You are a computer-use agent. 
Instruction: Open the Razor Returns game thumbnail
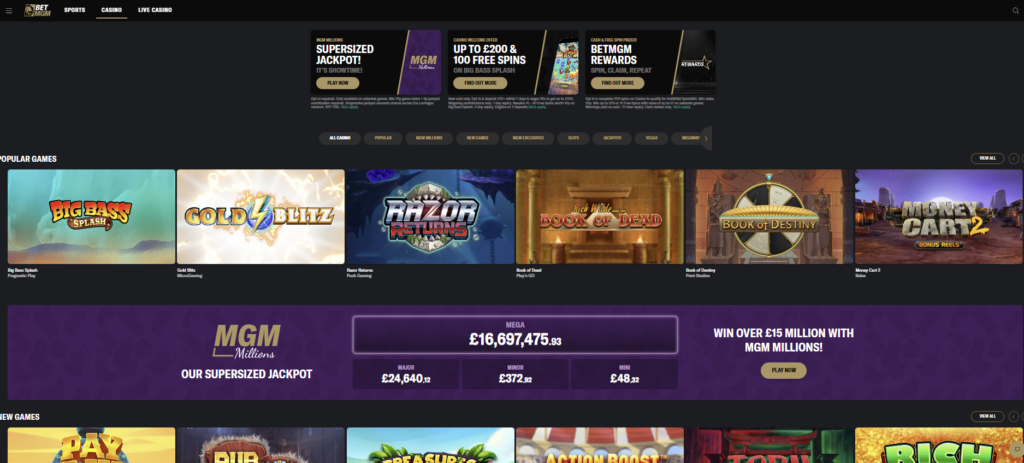(430, 217)
